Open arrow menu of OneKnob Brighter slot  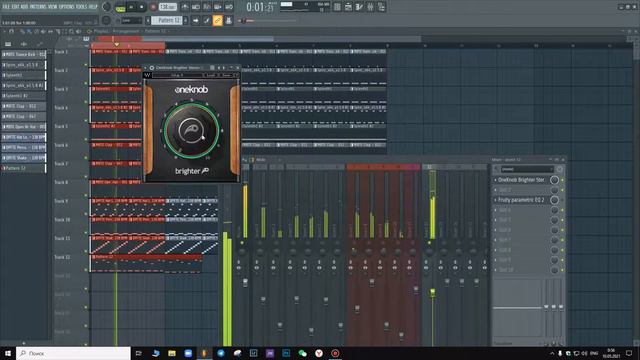(x=496, y=180)
